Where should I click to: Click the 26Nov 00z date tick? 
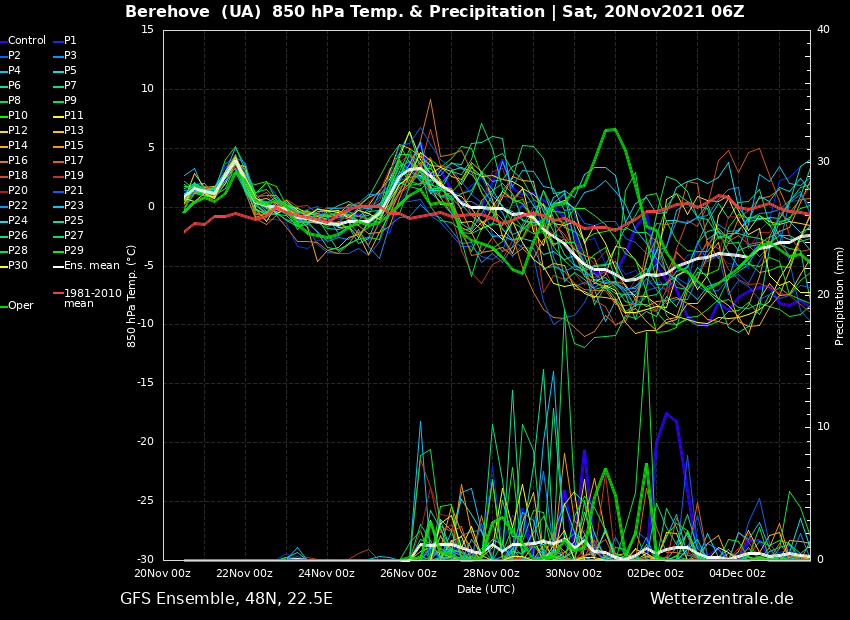pyautogui.click(x=409, y=574)
